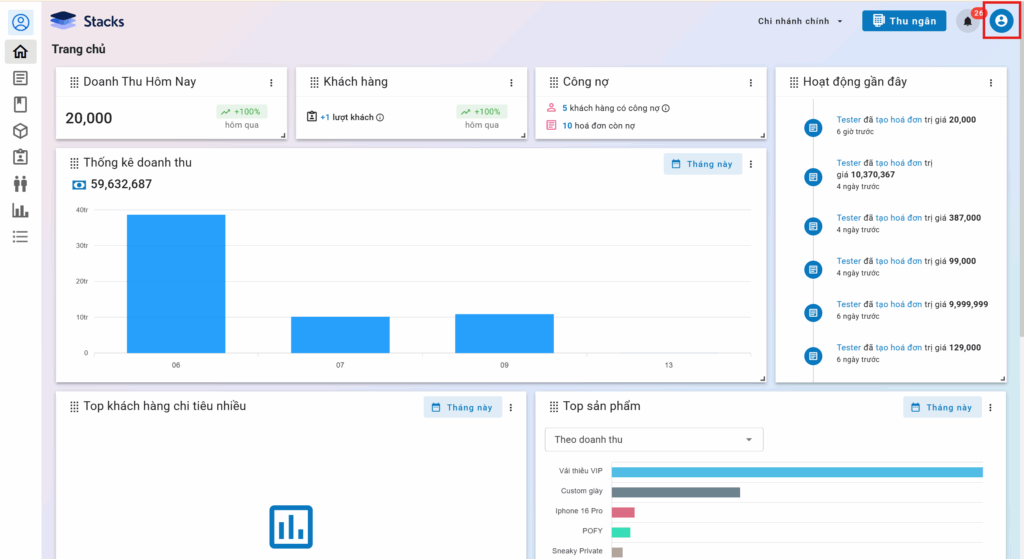Open the list icon at the sidebar bottom
The width and height of the screenshot is (1024, 559).
click(x=20, y=237)
